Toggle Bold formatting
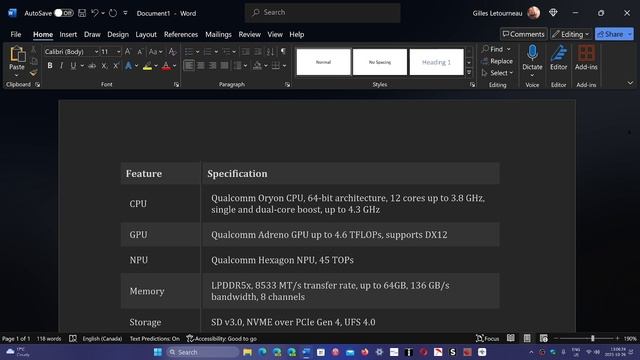This screenshot has width=640, height=360. pos(50,65)
